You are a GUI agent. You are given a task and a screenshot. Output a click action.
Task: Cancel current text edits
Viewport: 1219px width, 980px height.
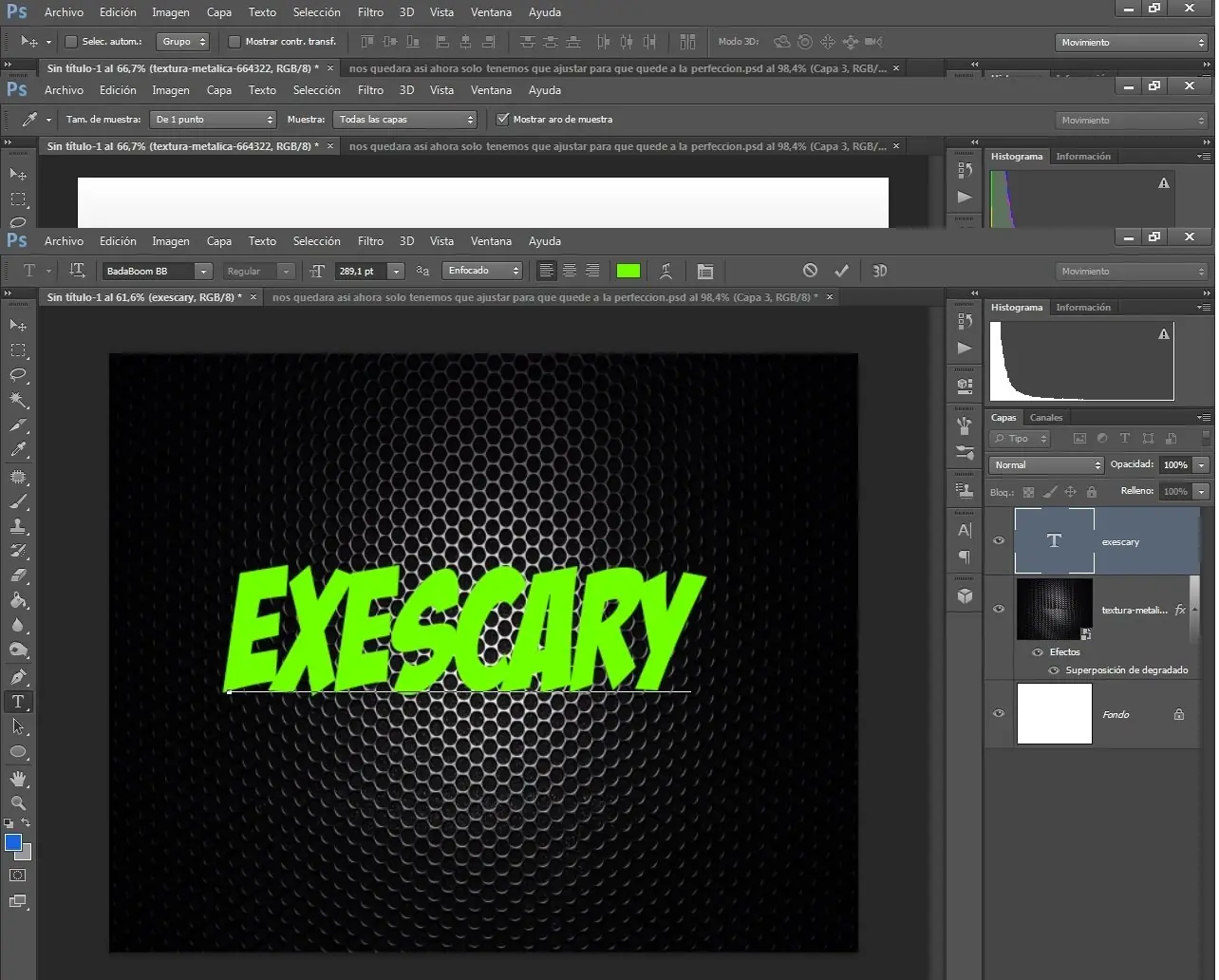coord(810,271)
